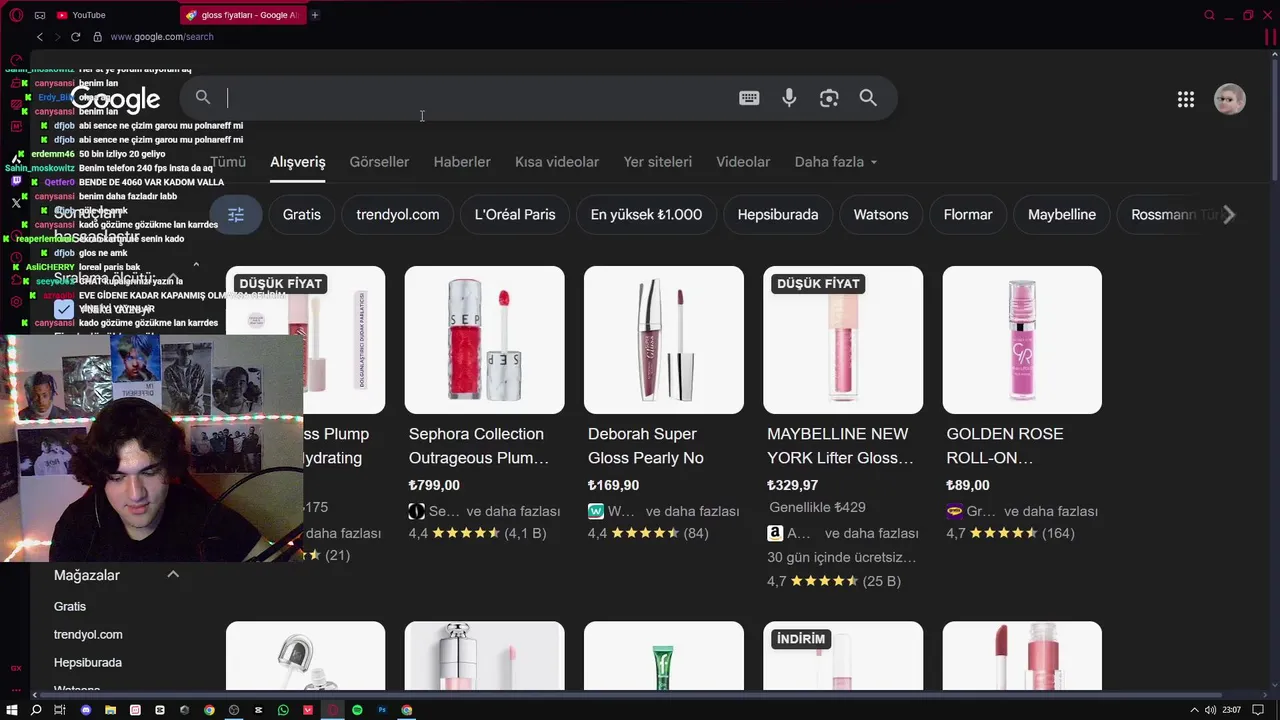Open the Videolar tab
The image size is (1280, 720).
click(x=743, y=162)
